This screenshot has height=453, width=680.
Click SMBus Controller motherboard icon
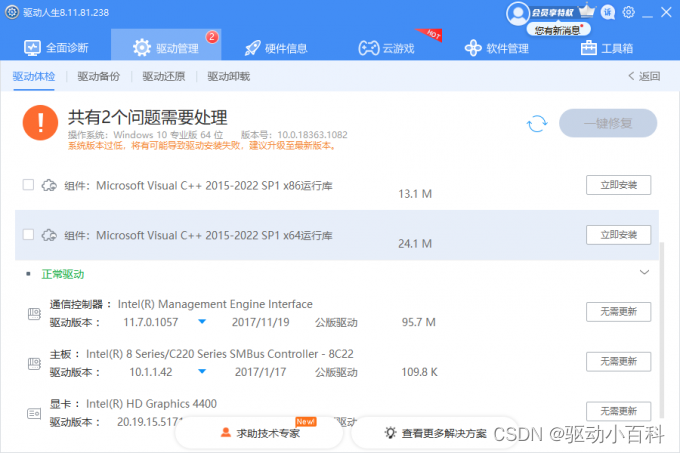point(34,363)
